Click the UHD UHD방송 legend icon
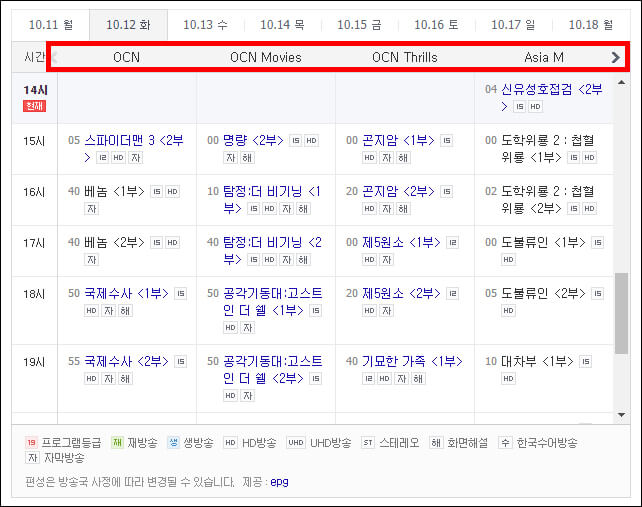The height and width of the screenshot is (507, 642). pyautogui.click(x=296, y=443)
